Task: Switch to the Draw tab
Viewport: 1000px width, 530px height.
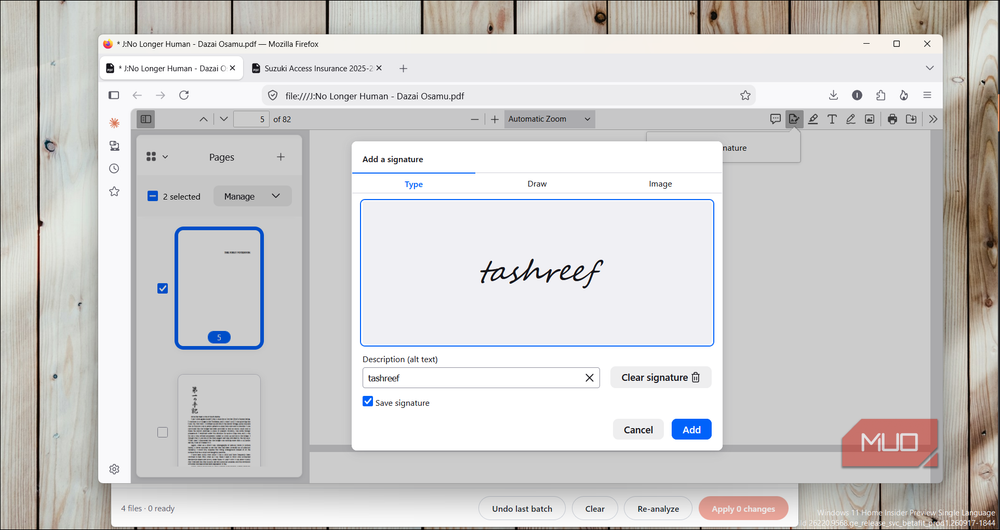Action: 537,184
